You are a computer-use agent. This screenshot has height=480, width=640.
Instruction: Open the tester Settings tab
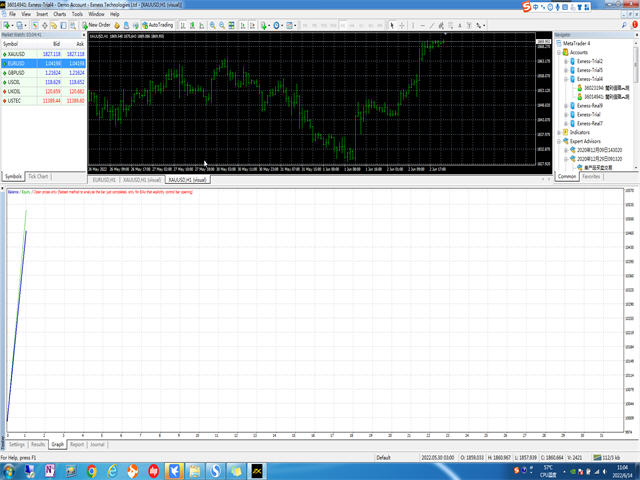pyautogui.click(x=17, y=444)
